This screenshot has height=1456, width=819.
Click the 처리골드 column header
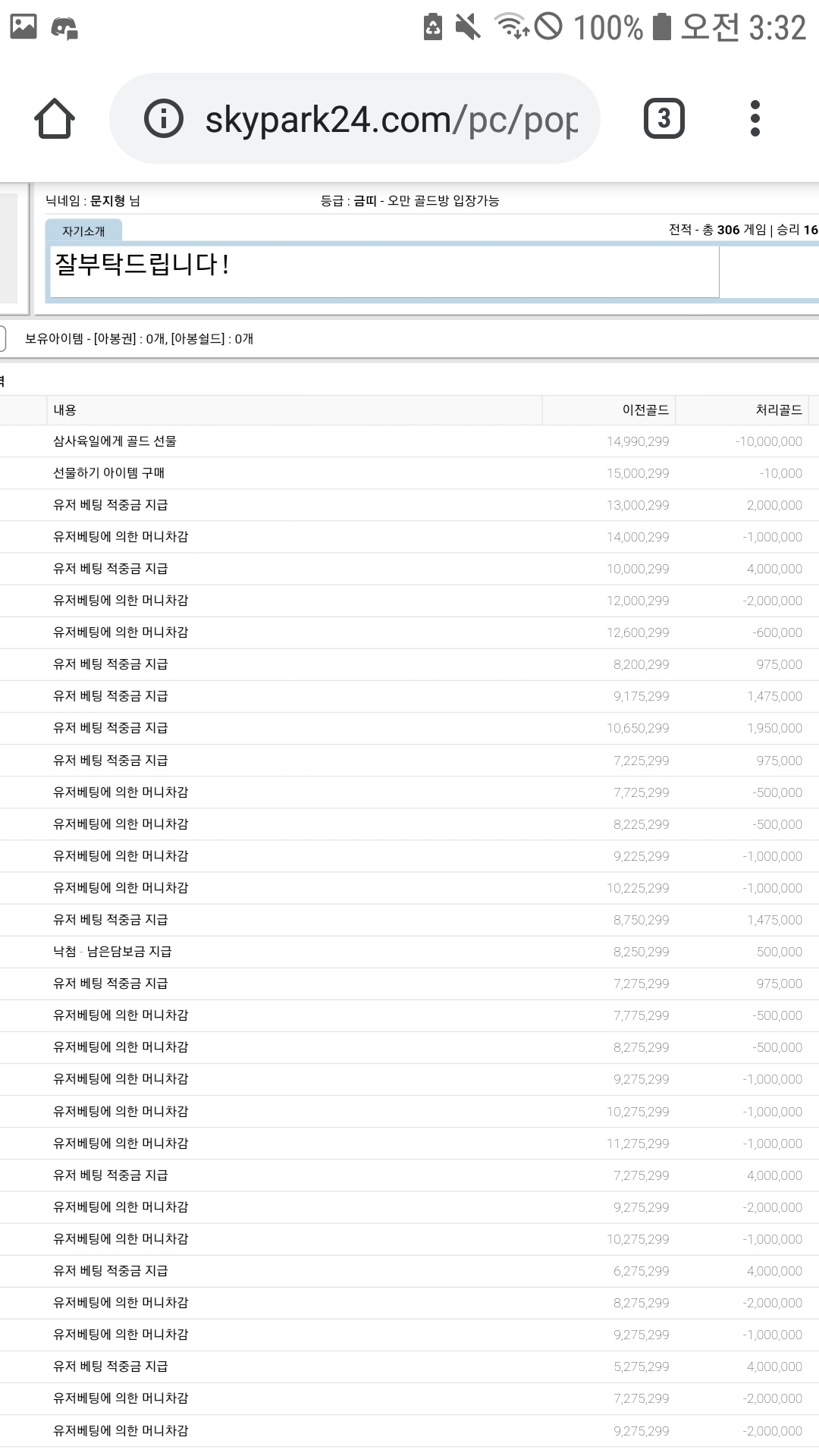click(778, 410)
